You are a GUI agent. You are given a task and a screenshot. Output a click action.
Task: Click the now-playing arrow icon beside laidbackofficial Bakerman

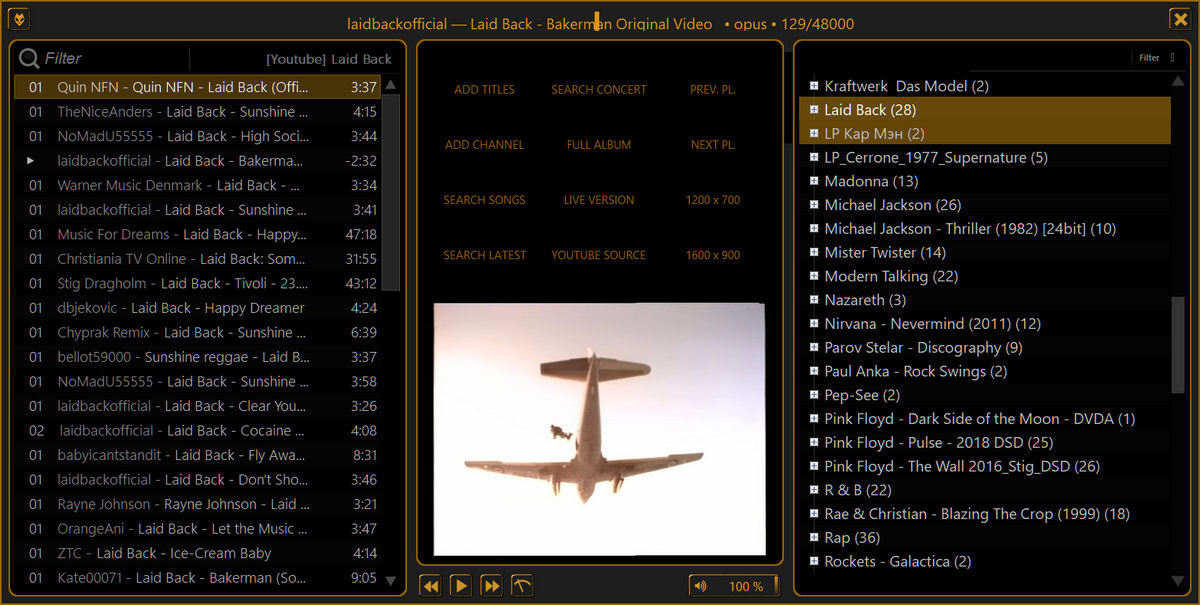[x=31, y=160]
